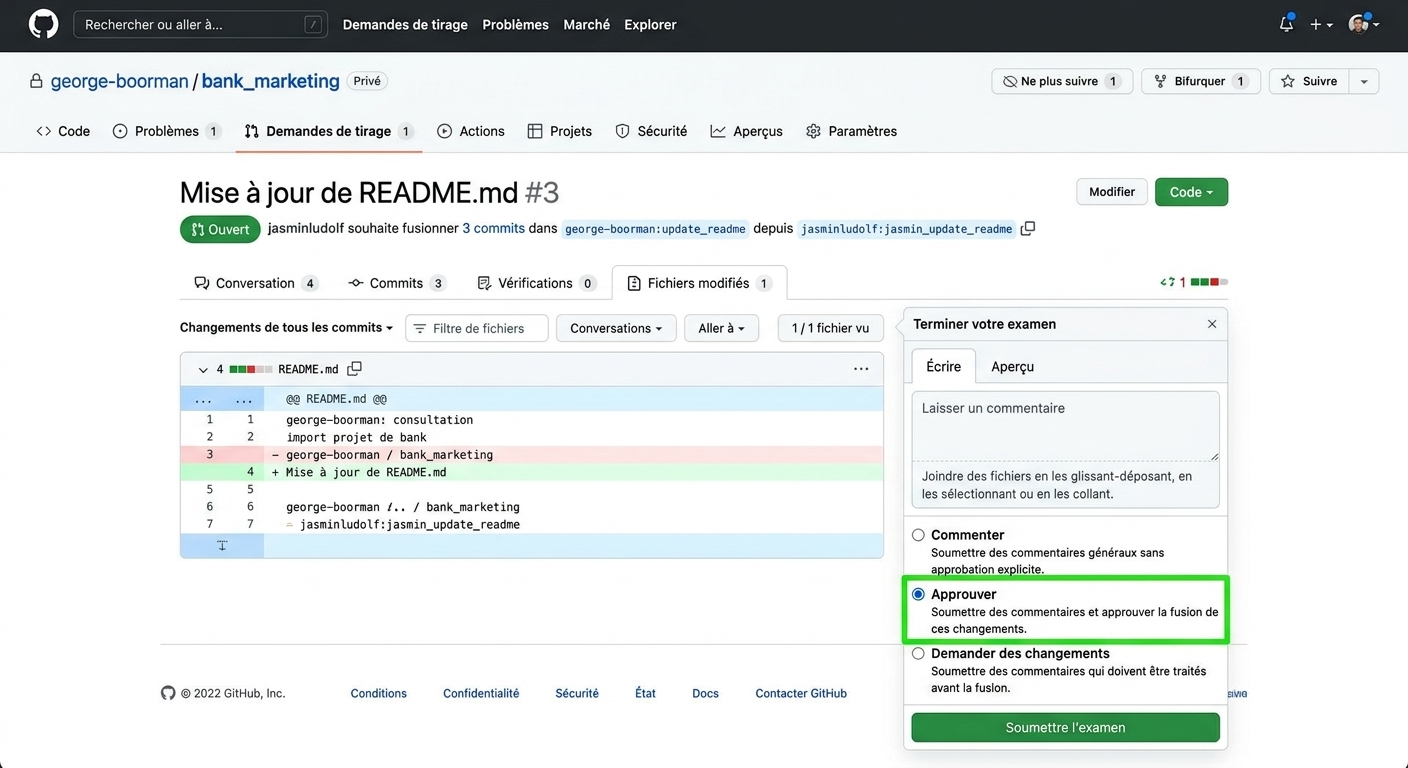Screen dimensions: 1408x768
Task: Open the Projets tab
Action: [560, 131]
